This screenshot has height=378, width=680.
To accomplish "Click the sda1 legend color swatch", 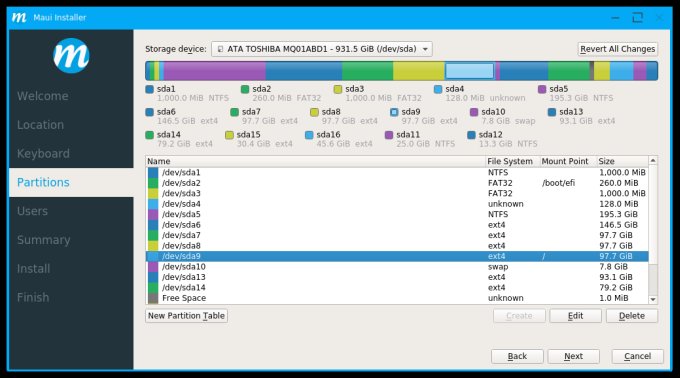I will [150, 89].
